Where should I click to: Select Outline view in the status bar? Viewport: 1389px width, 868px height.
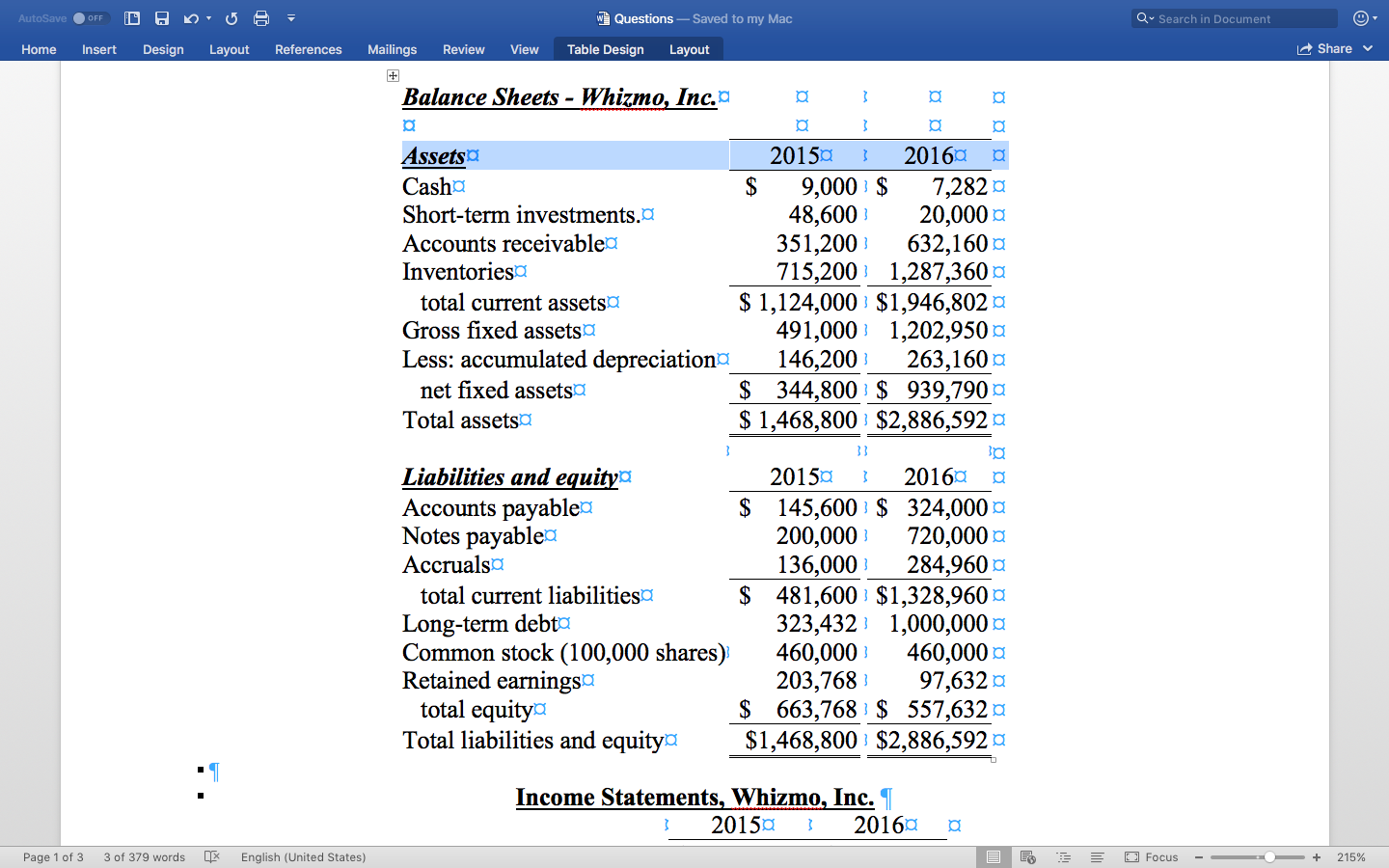point(1063,856)
